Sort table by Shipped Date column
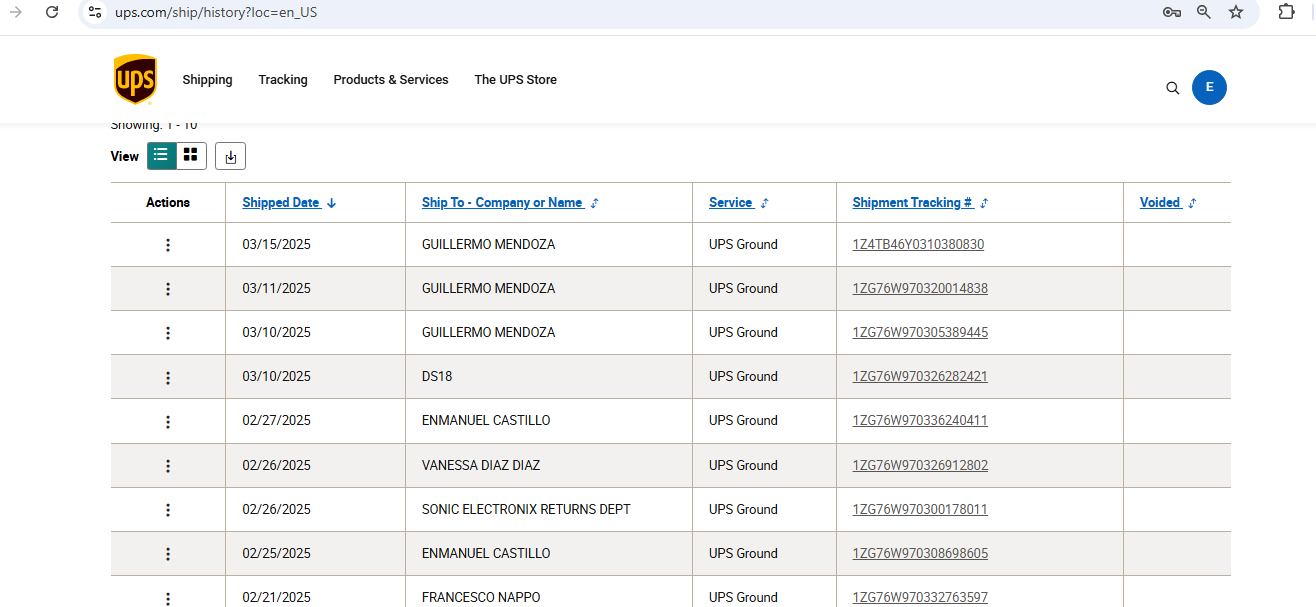Image resolution: width=1316 pixels, height=607 pixels. click(x=281, y=203)
